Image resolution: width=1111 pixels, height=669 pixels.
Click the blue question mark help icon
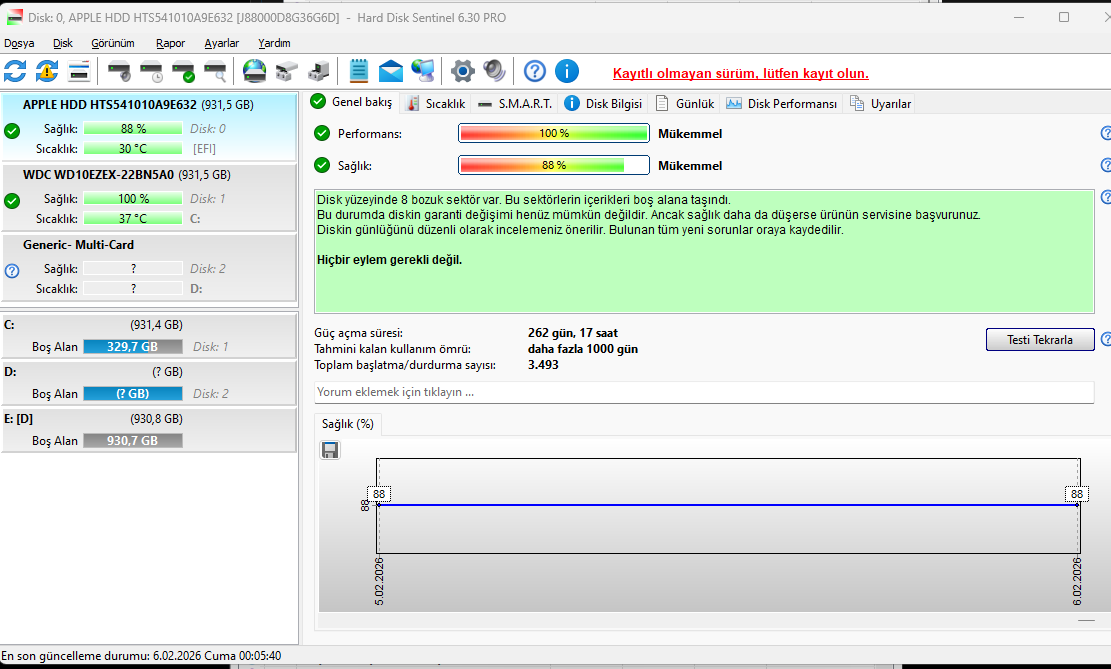pos(535,71)
